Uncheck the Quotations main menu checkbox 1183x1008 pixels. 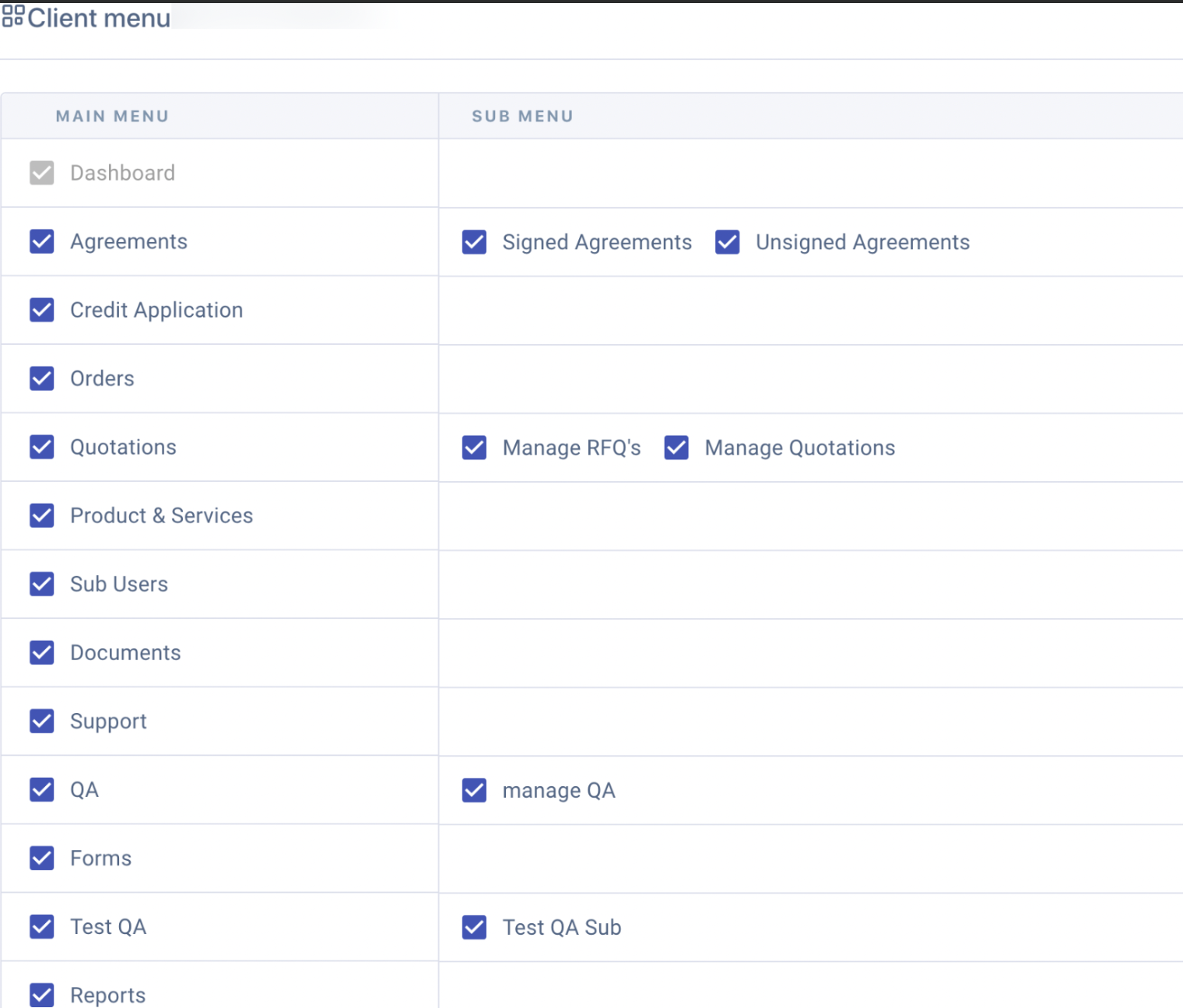point(42,447)
